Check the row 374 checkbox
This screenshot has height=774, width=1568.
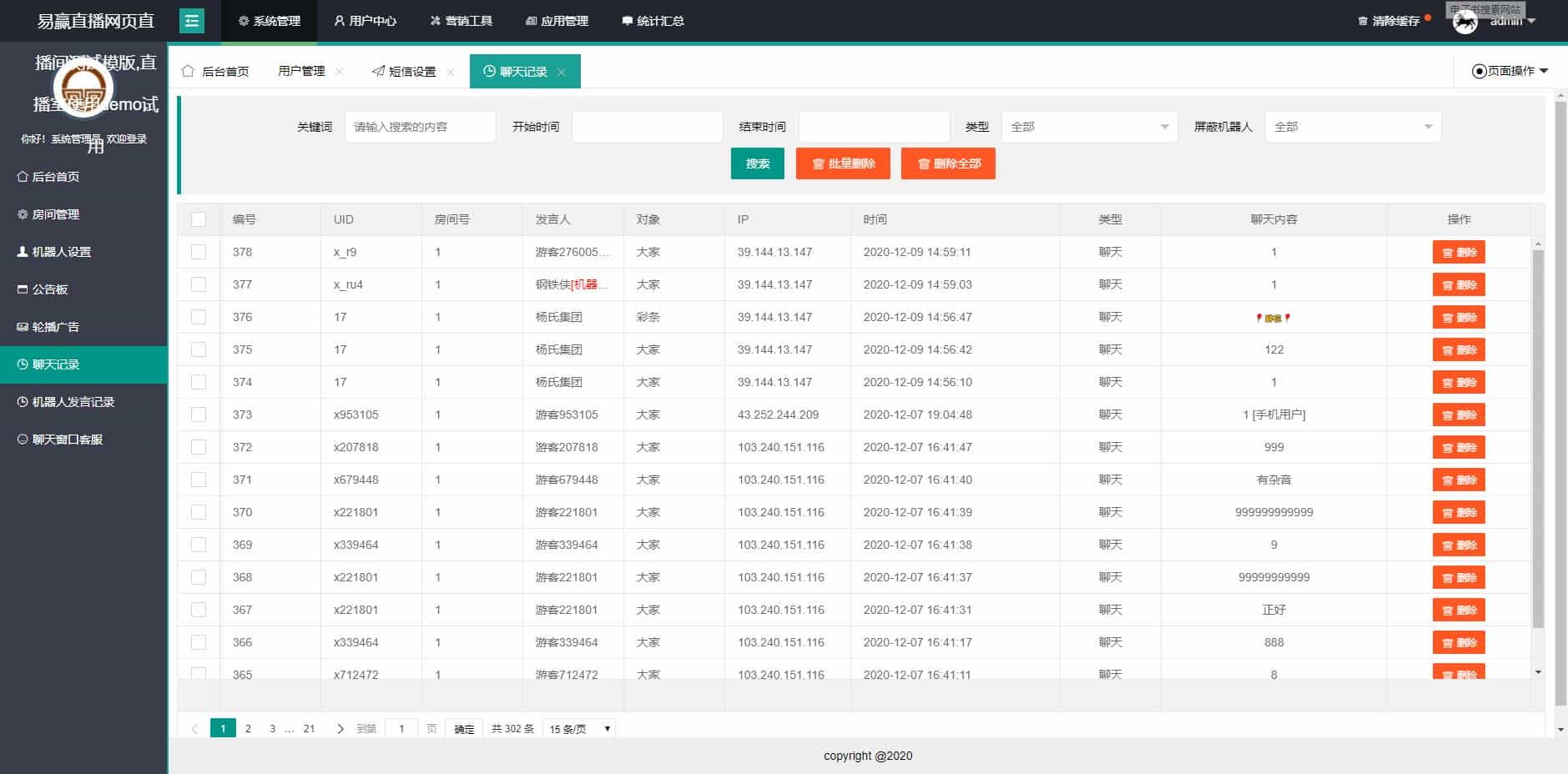(199, 382)
